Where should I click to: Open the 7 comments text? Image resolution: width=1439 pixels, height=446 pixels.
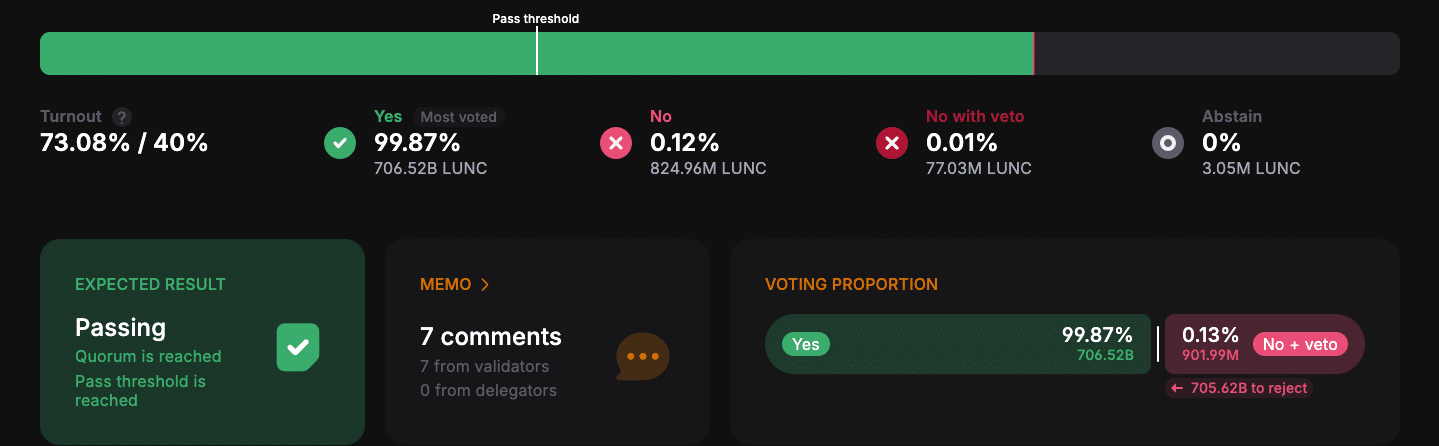(x=491, y=336)
